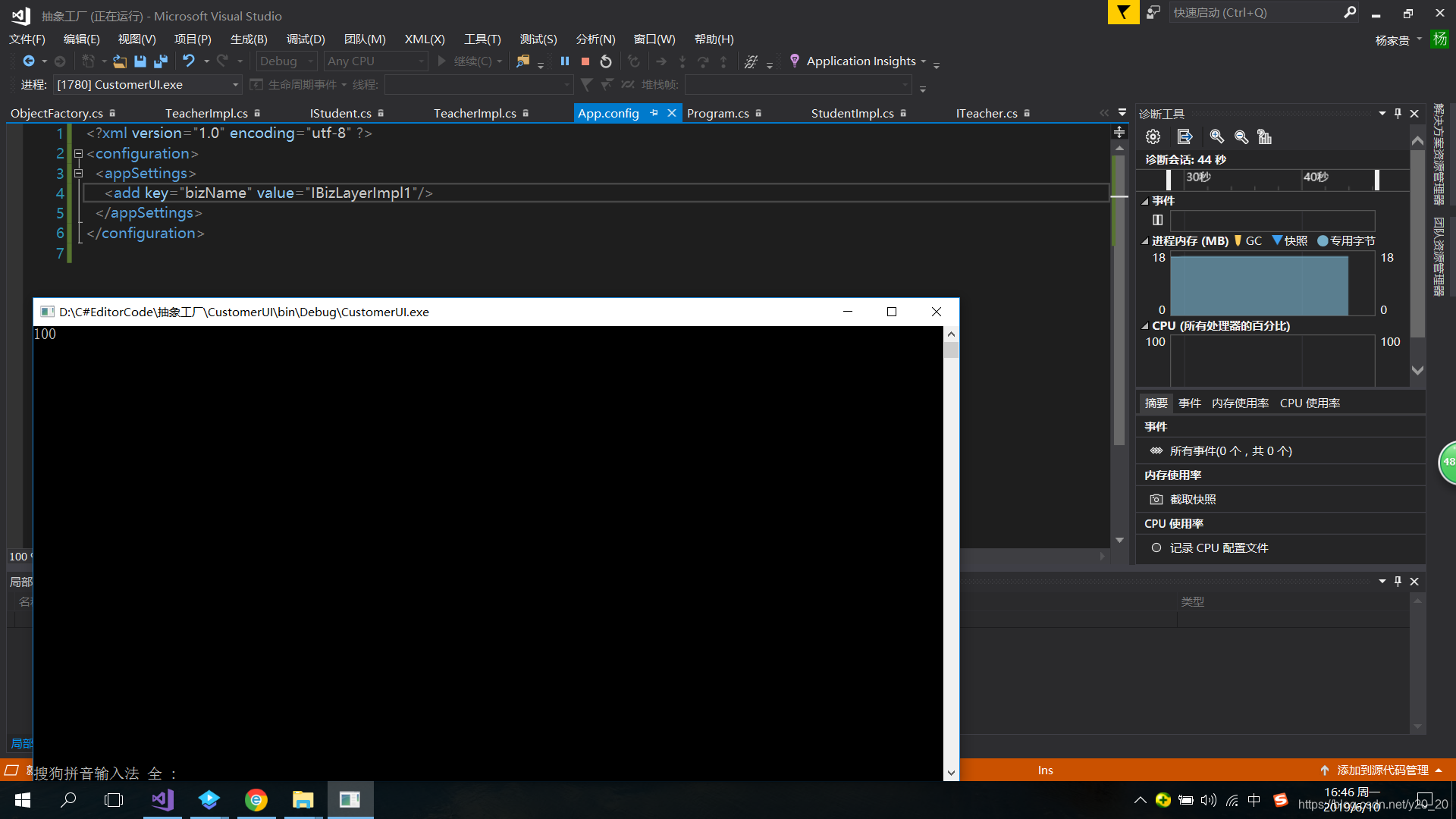Image resolution: width=1456 pixels, height=819 pixels.
Task: Collapse the CPU percentage section
Action: [1145, 326]
